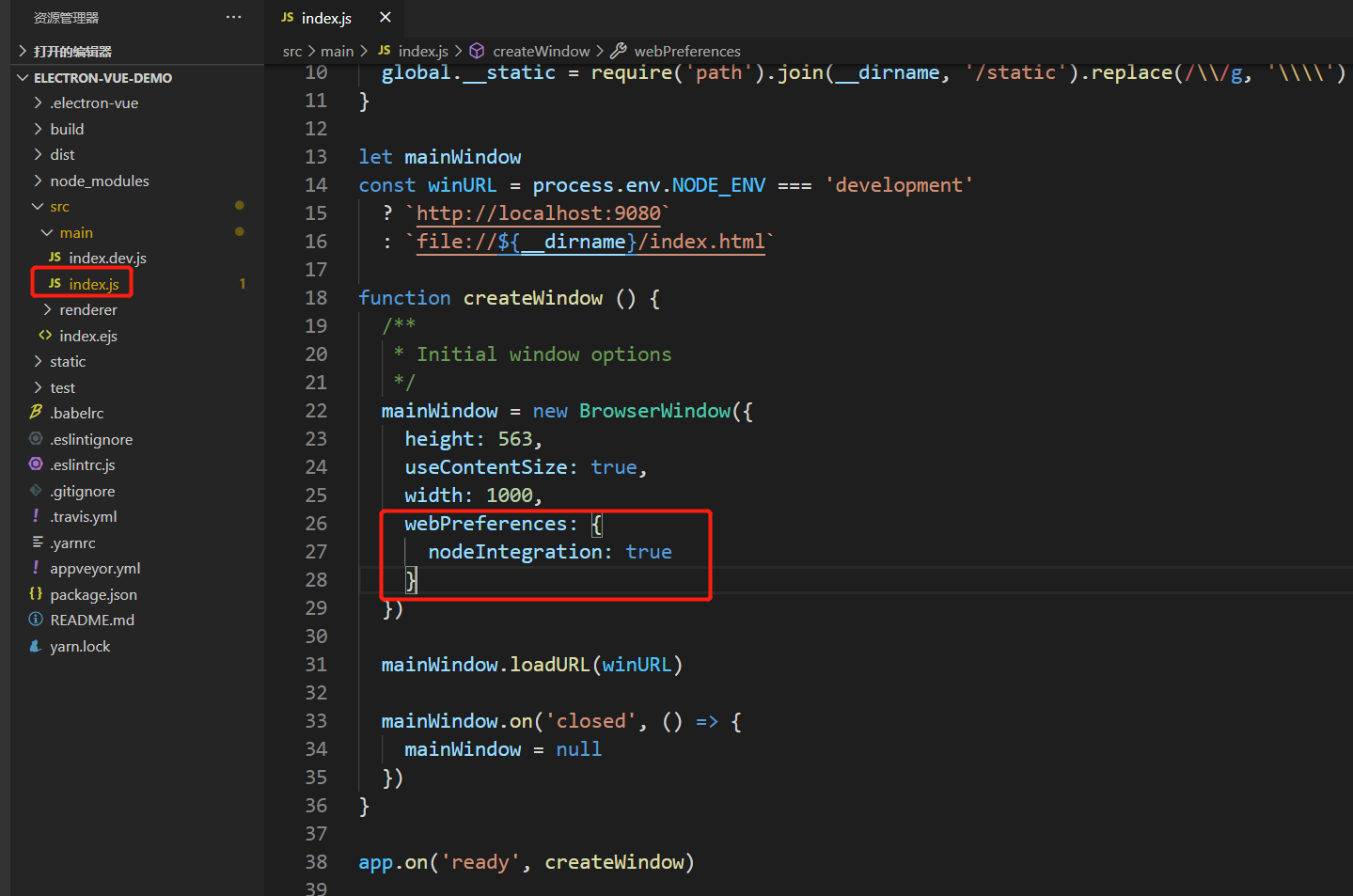Viewport: 1353px width, 896px height.
Task: Click the ESLint icon beside .eslintrc.js
Action: pyautogui.click(x=36, y=464)
